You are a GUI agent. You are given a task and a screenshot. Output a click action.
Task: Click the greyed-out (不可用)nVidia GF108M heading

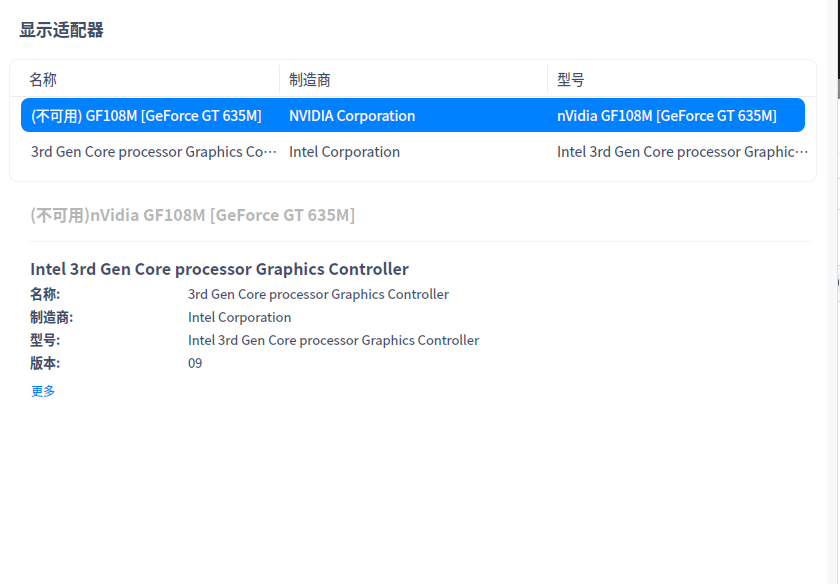193,215
